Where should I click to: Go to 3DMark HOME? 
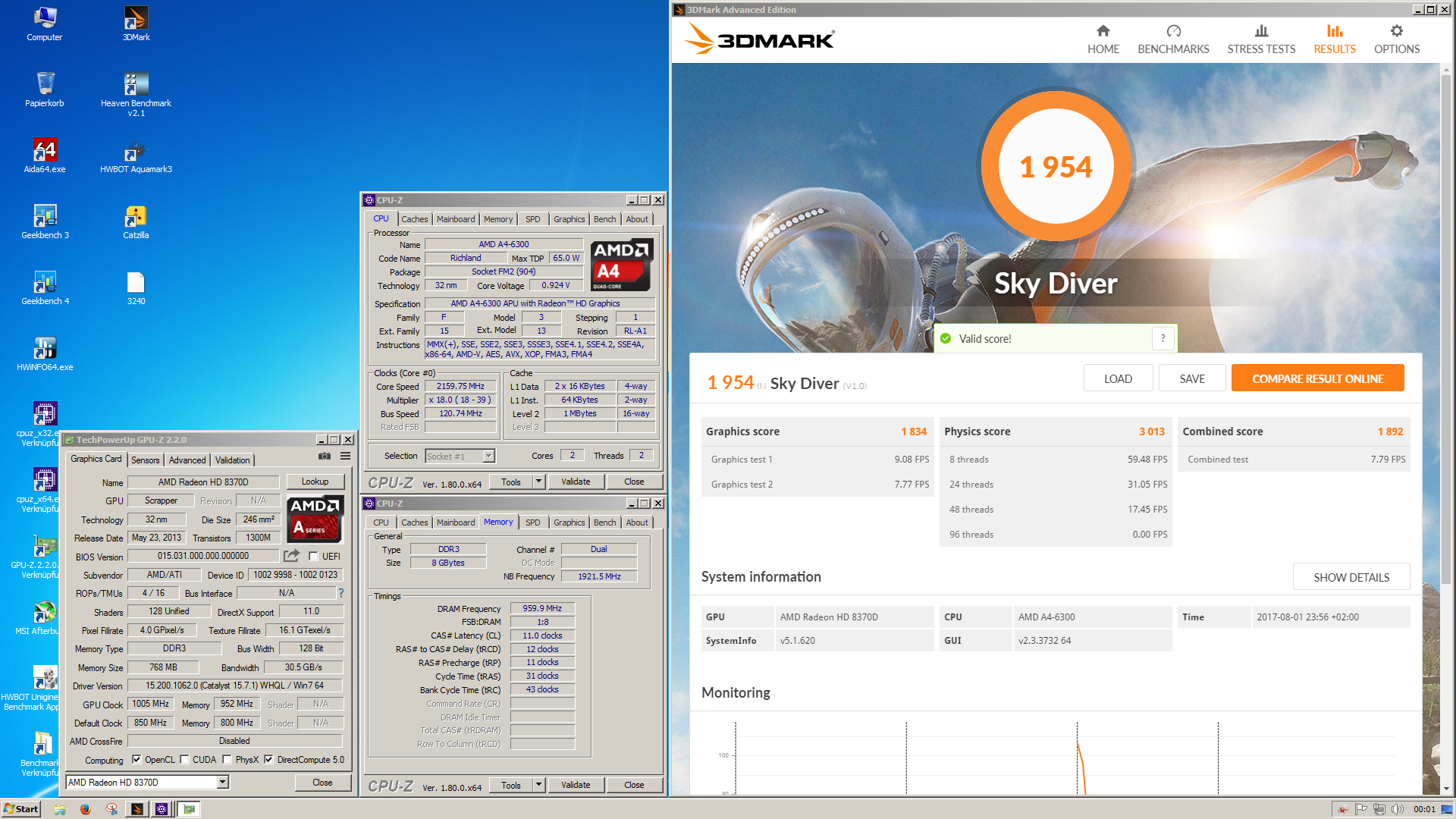click(x=1103, y=39)
